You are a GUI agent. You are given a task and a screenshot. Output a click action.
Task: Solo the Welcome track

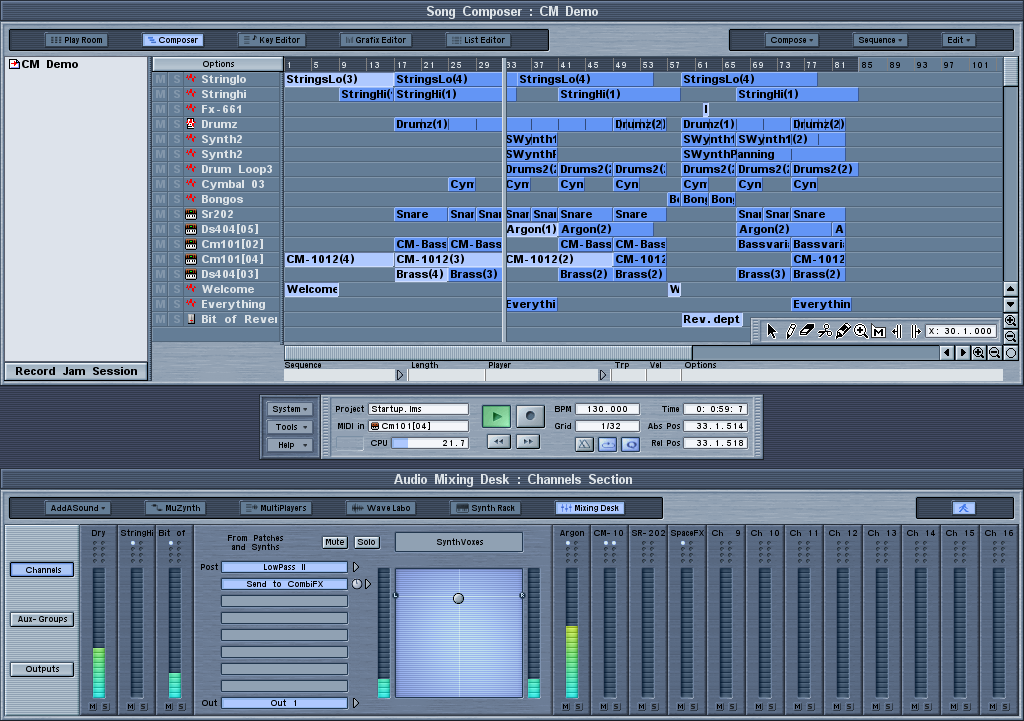(176, 289)
